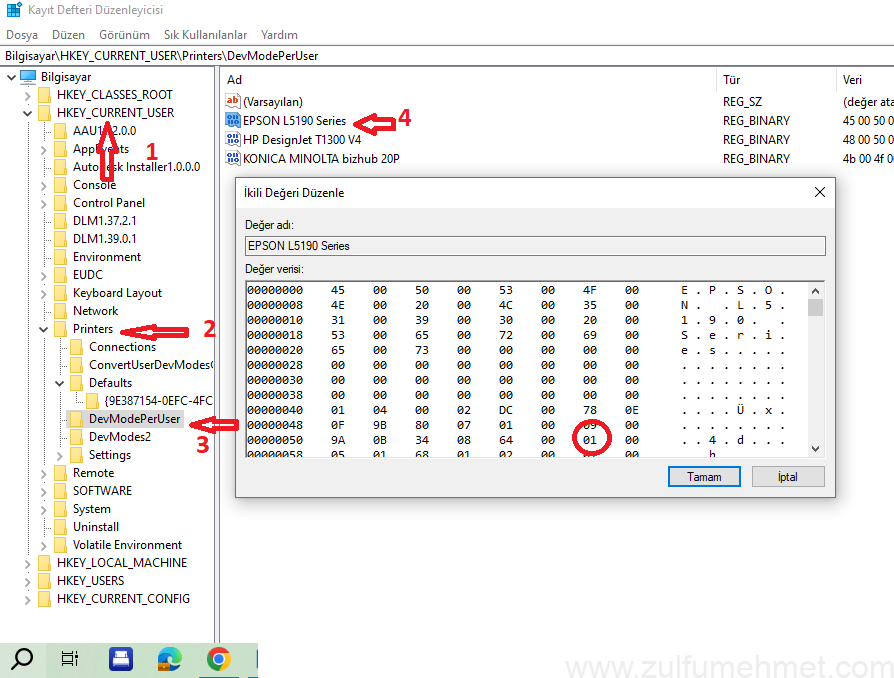Click the Task View taskbar icon
894x678 pixels.
[70, 658]
